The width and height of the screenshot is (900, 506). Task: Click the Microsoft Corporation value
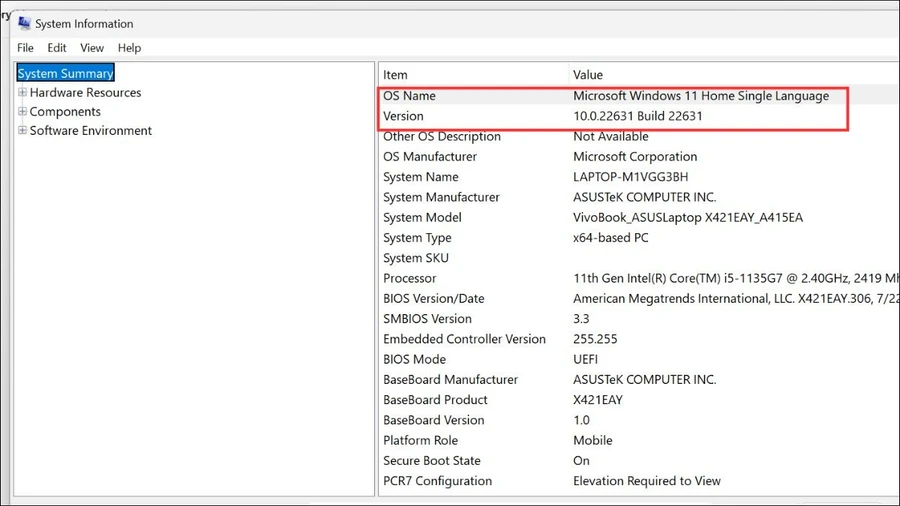635,157
